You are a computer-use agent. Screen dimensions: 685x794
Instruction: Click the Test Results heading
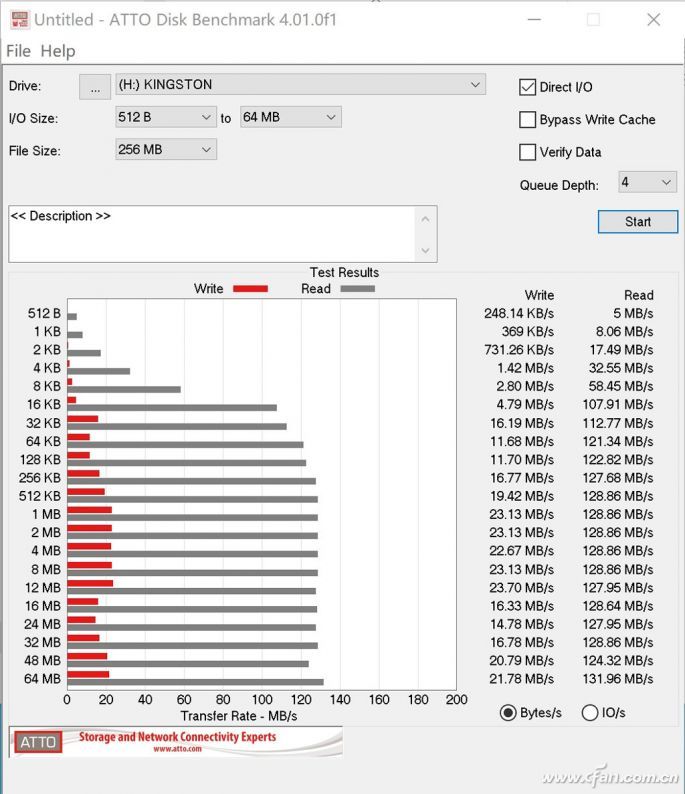point(344,272)
